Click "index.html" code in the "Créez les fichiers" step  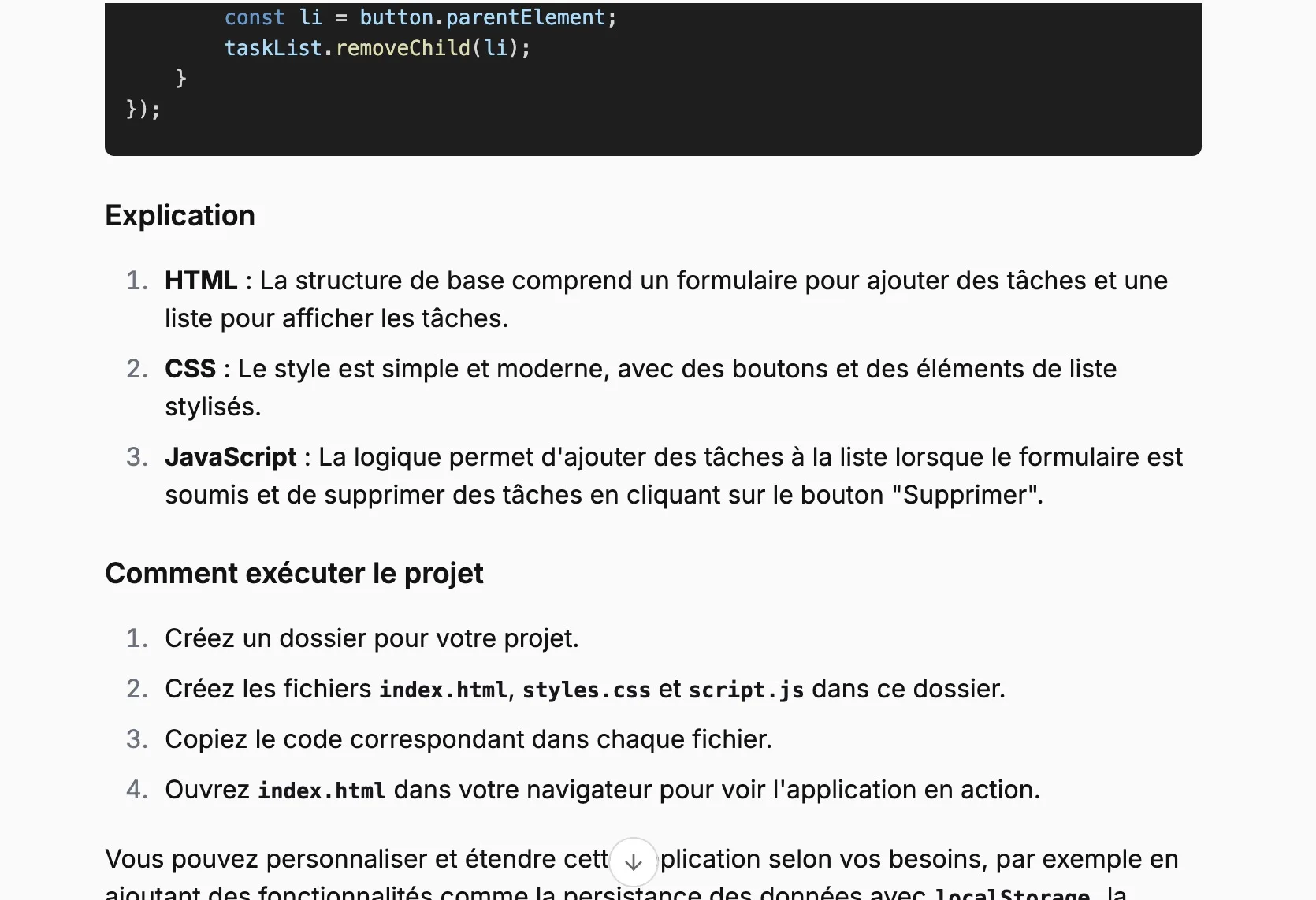[x=442, y=690]
